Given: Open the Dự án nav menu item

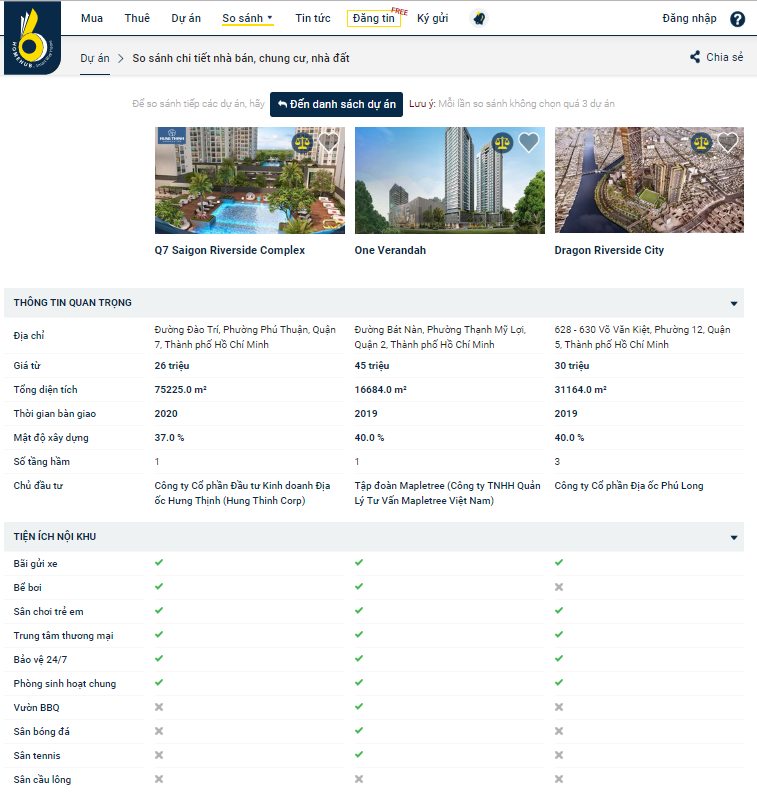Looking at the screenshot, I should coord(186,18).
